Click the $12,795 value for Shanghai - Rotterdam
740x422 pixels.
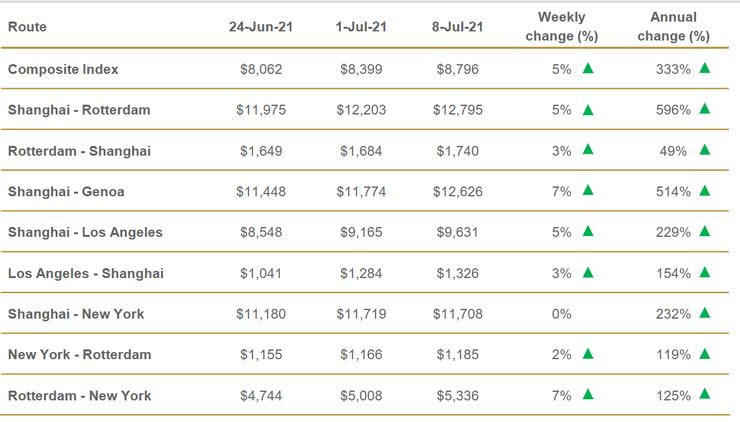point(458,110)
